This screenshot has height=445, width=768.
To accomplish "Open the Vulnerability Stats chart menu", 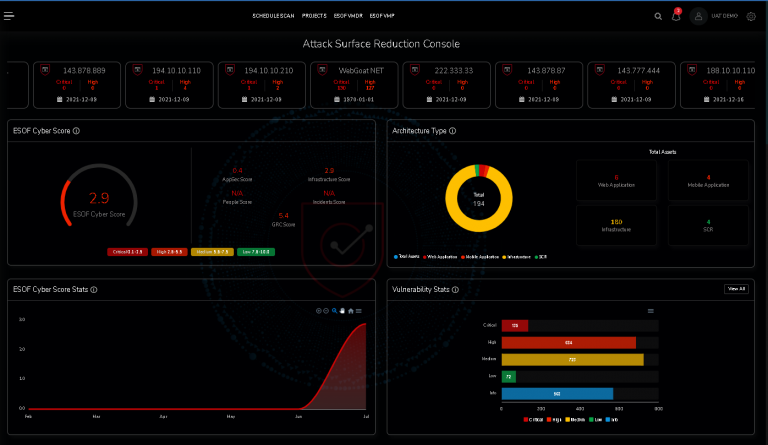I will click(x=650, y=311).
